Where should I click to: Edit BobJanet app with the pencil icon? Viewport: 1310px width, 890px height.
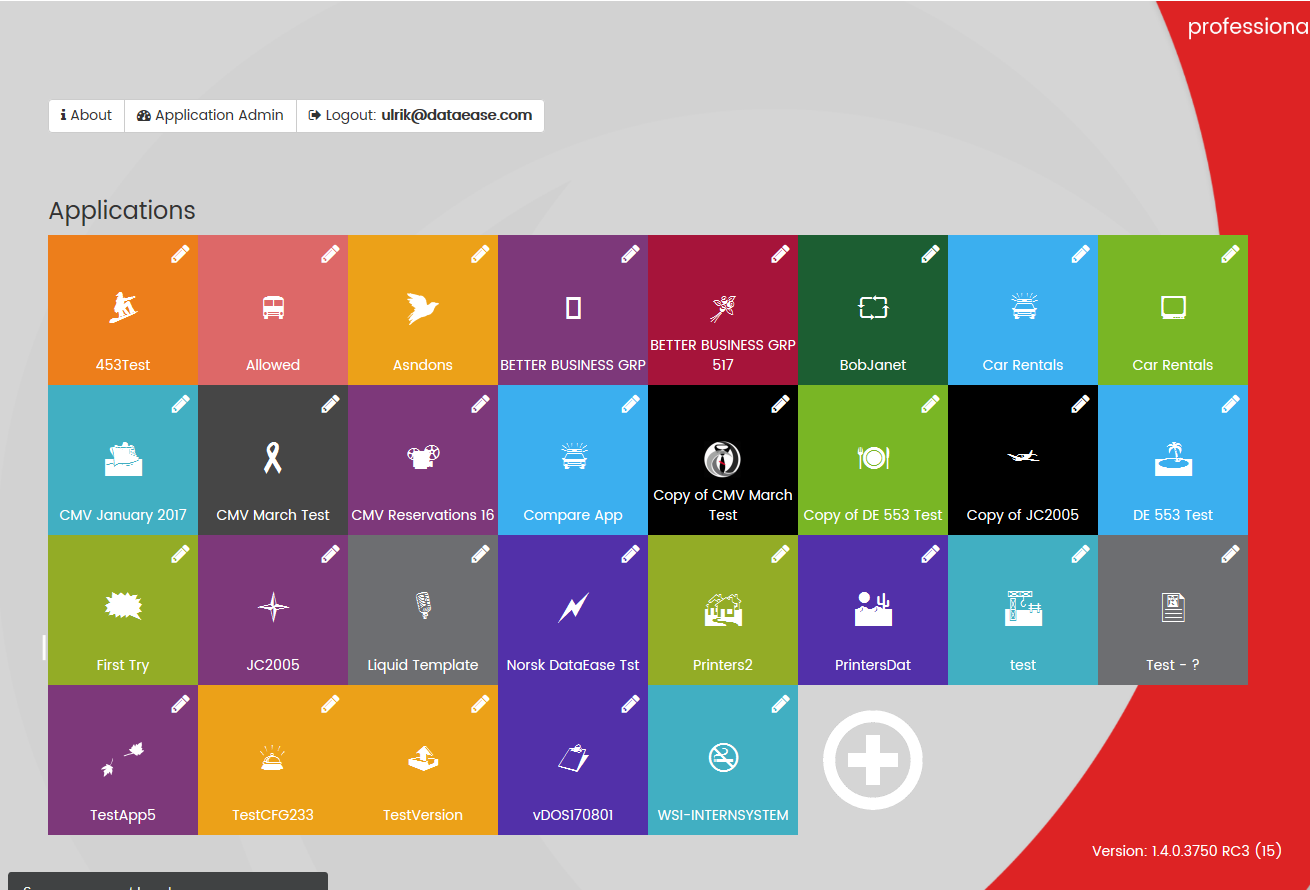point(930,254)
